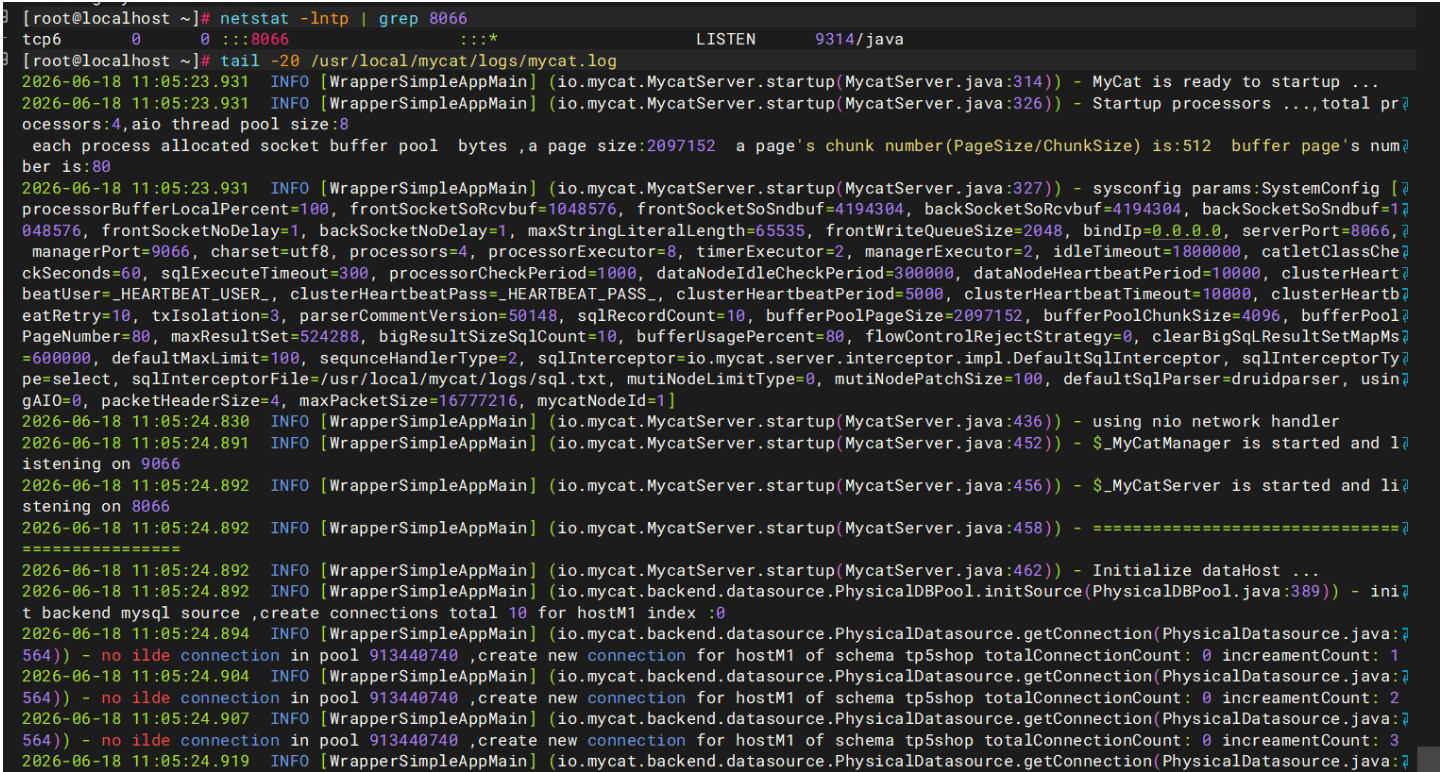Select the 'tcp6' protocol entry

point(41,39)
